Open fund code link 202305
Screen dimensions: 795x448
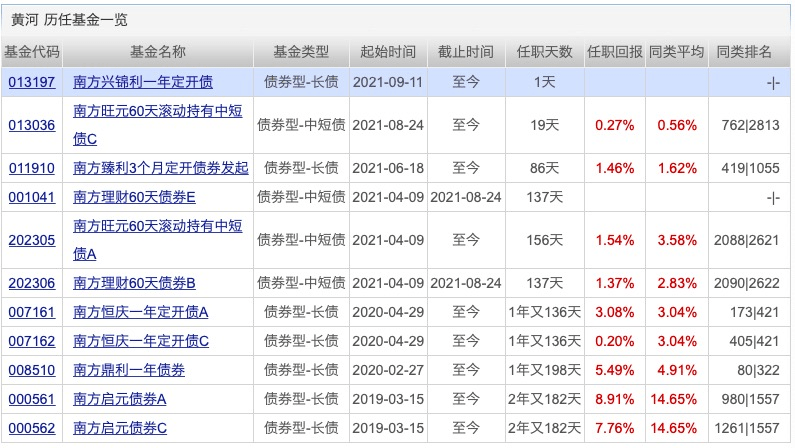coord(31,240)
